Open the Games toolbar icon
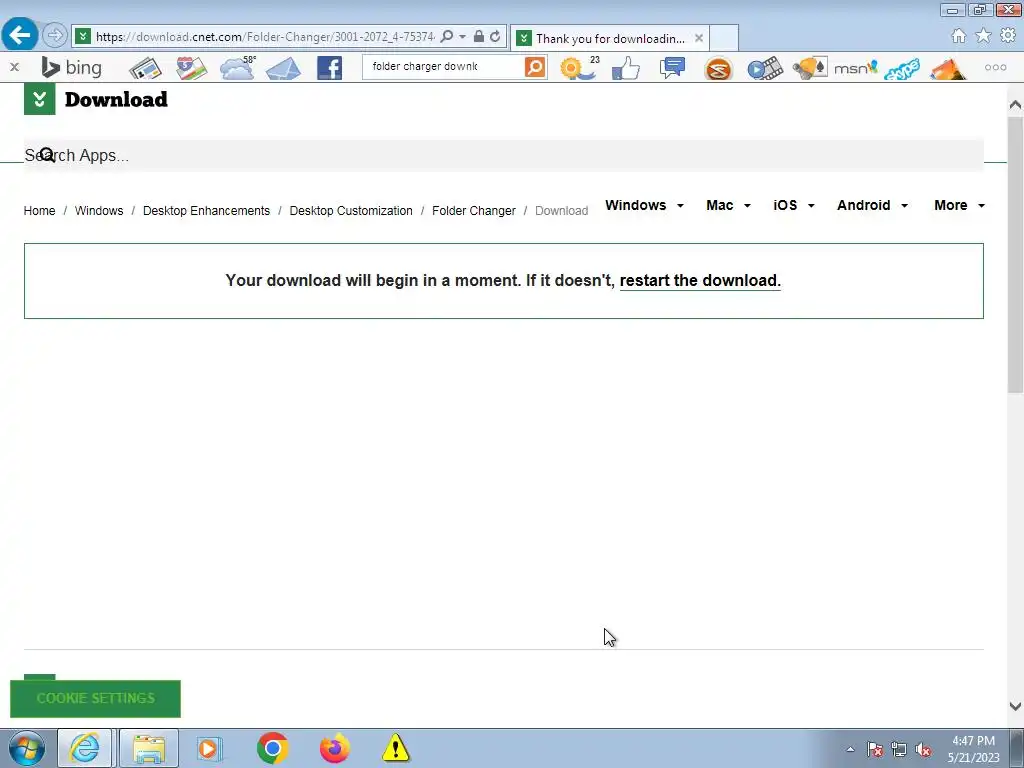 pyautogui.click(x=810, y=68)
